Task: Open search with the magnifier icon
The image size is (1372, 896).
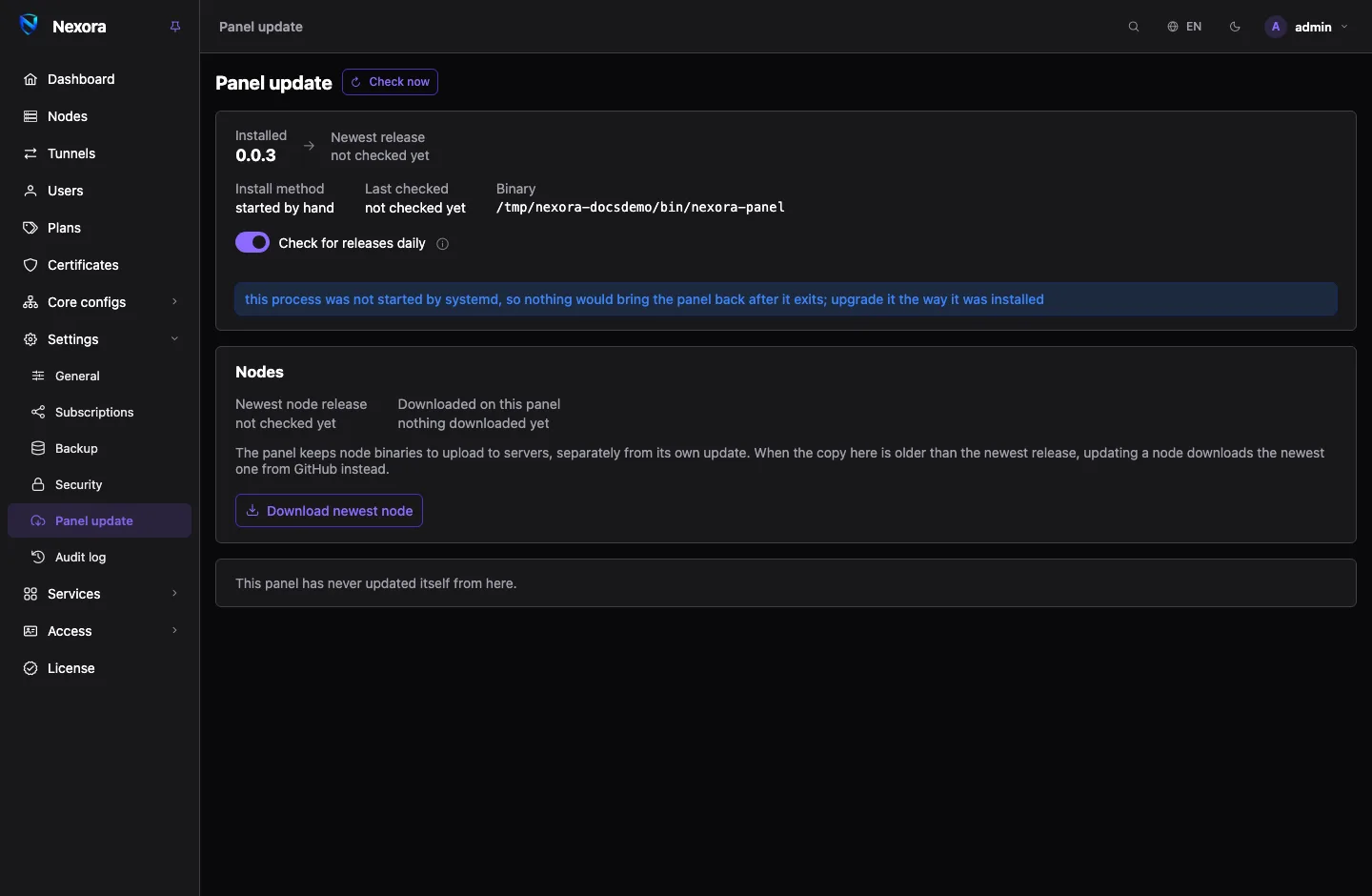Action: point(1134,27)
